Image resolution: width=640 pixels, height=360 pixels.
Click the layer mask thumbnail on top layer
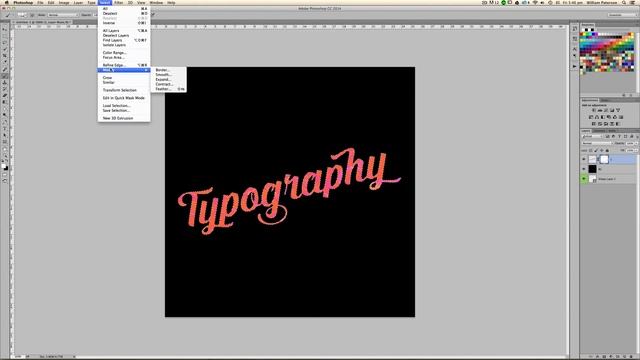point(604,159)
